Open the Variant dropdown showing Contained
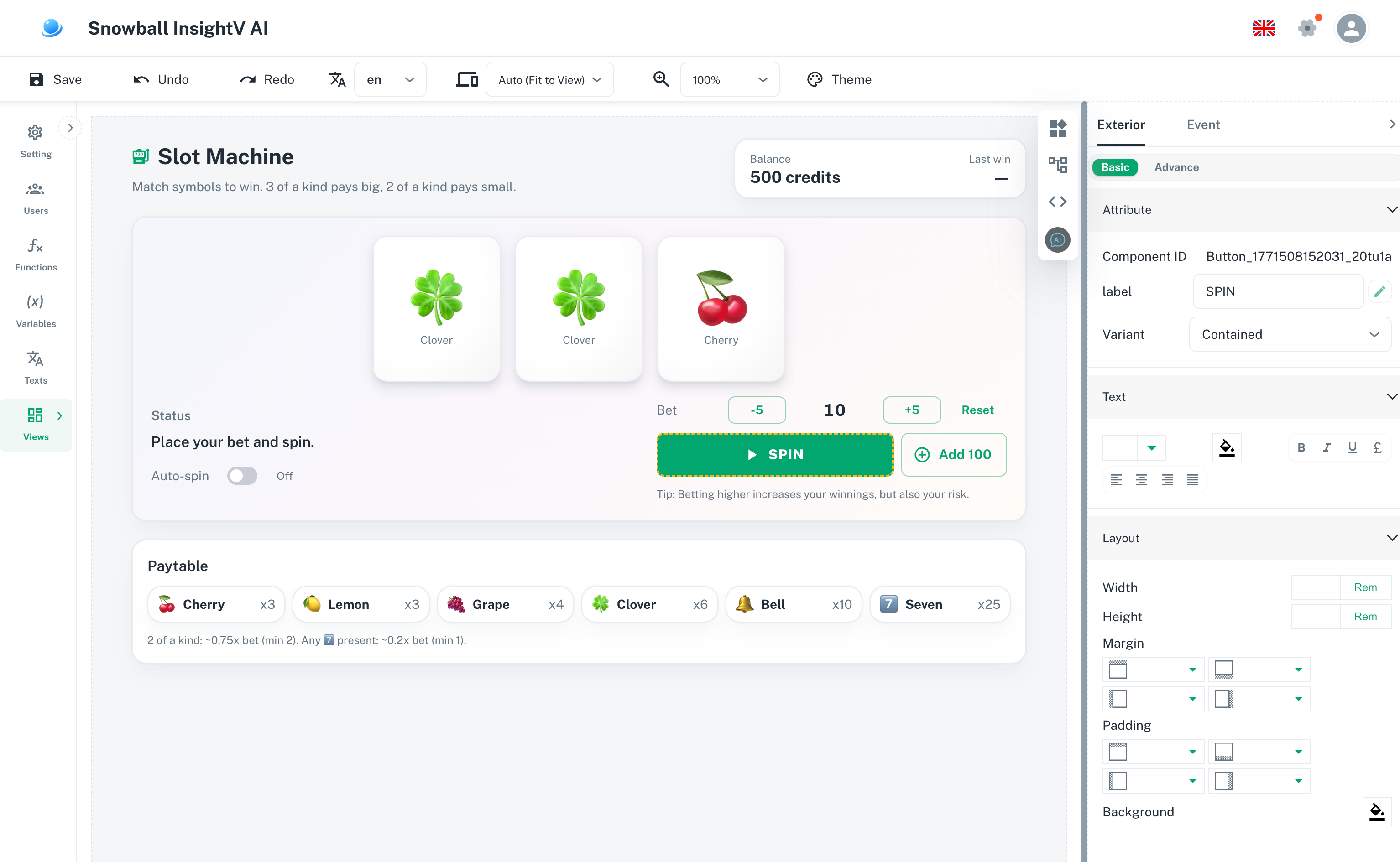This screenshot has height=862, width=1400. tap(1290, 334)
